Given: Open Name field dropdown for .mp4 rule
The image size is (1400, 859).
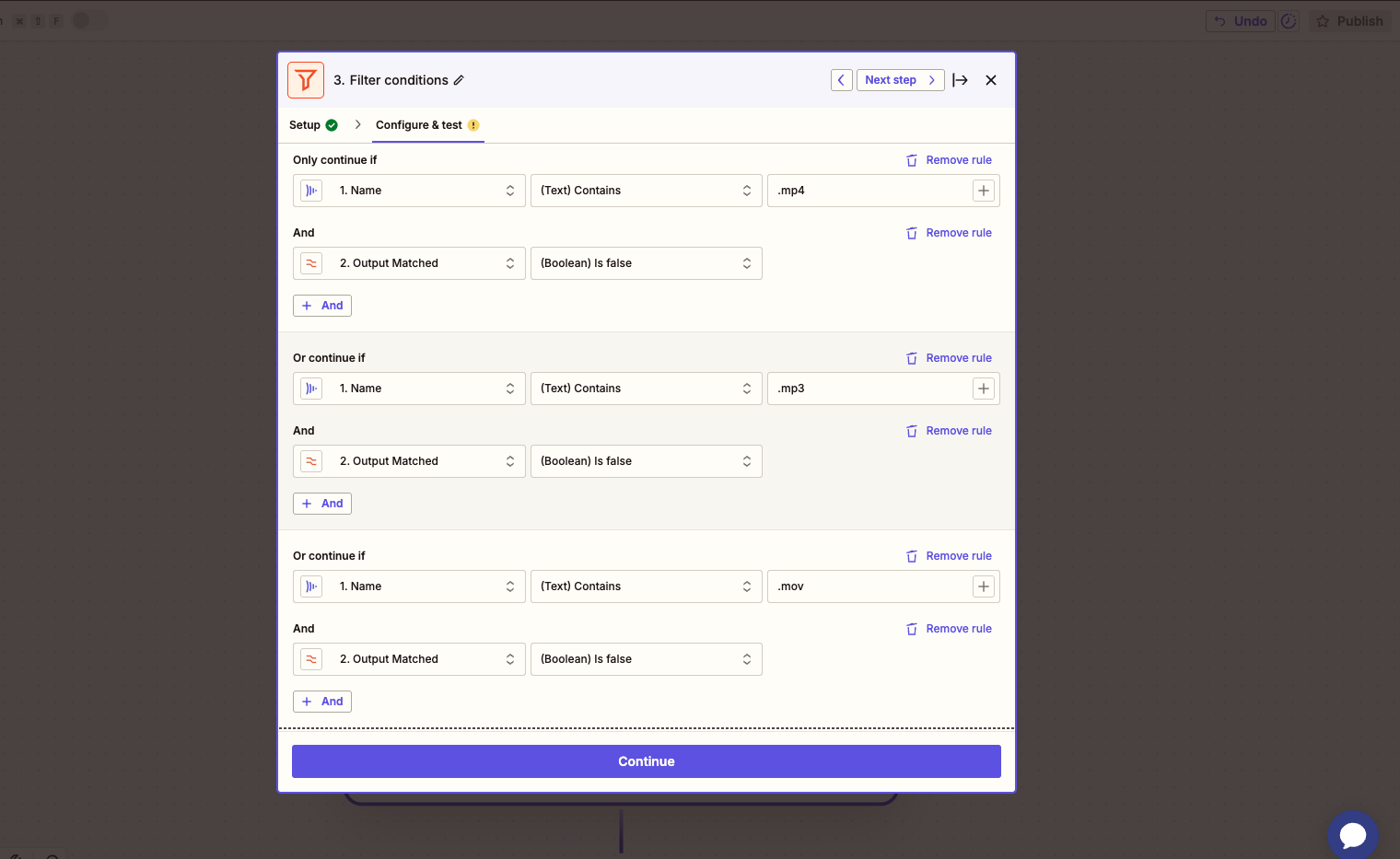Looking at the screenshot, I should coord(409,191).
